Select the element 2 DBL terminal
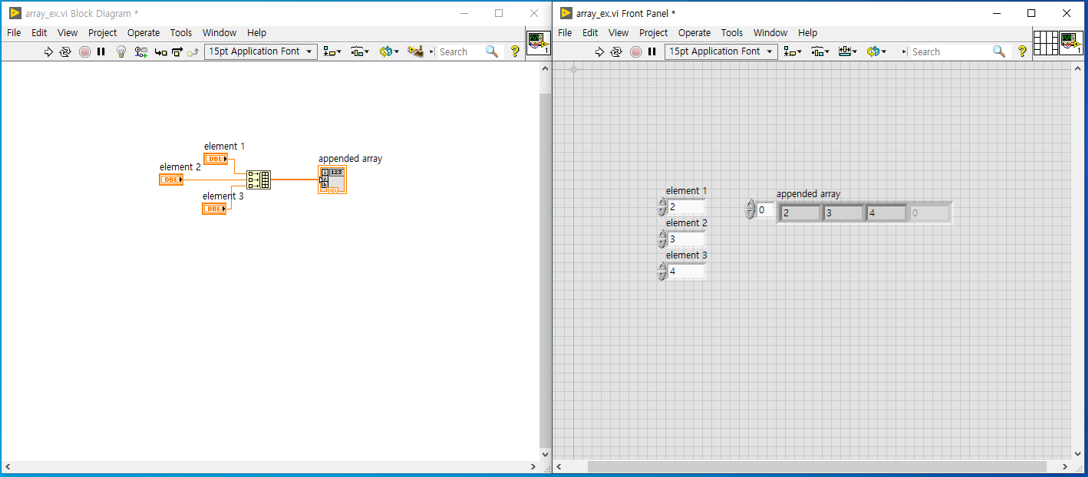This screenshot has width=1088, height=477. coord(171,180)
